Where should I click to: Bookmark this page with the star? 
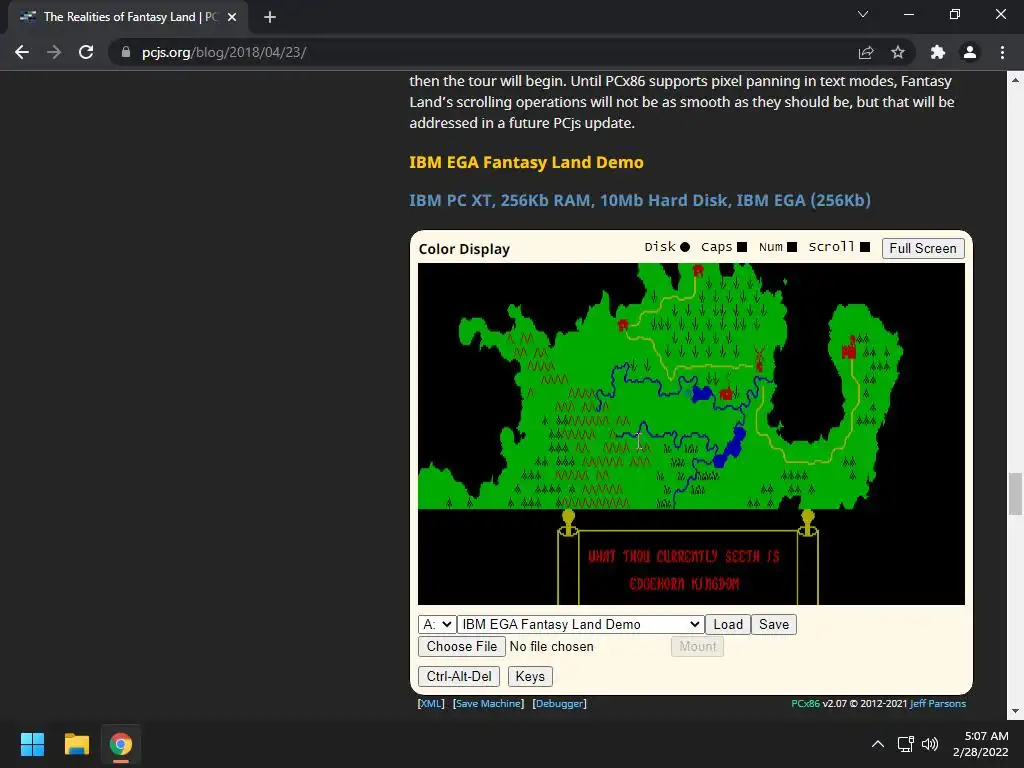(898, 52)
